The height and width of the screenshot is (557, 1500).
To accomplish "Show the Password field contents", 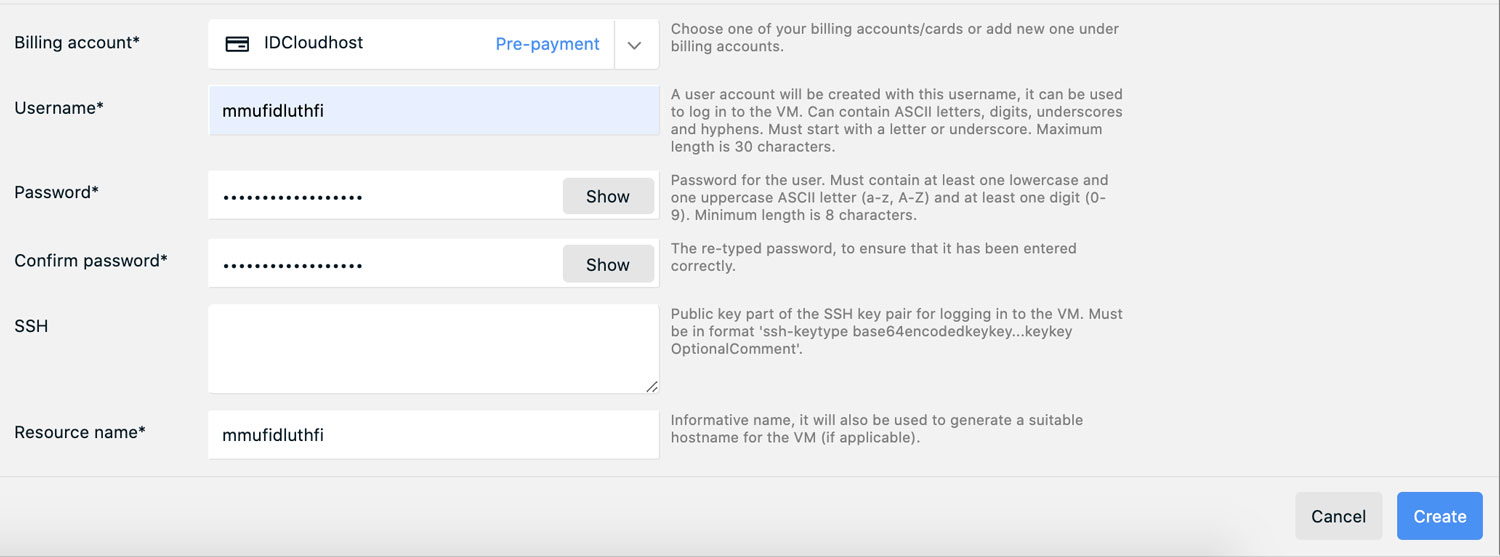I will pyautogui.click(x=607, y=197).
